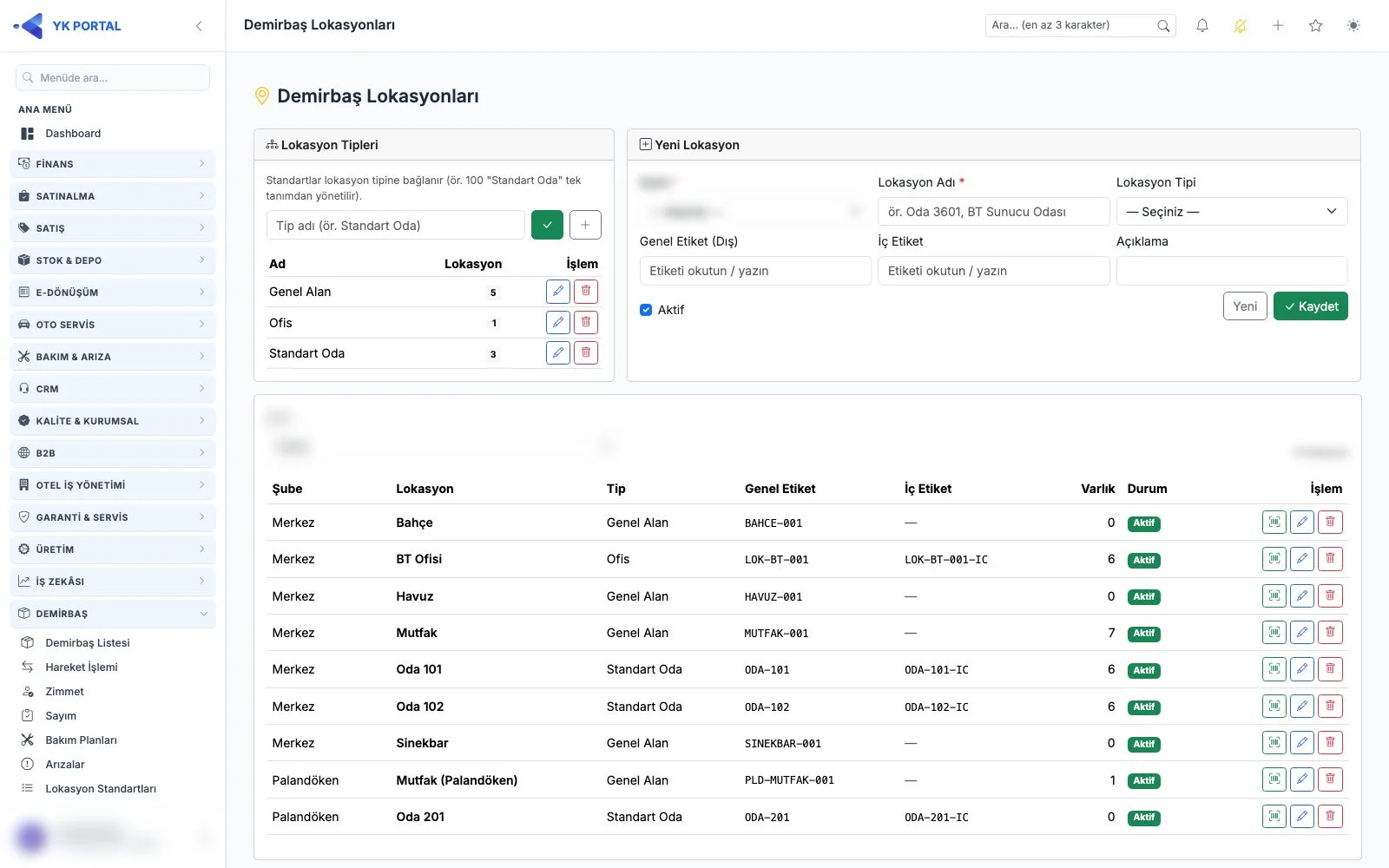This screenshot has width=1389, height=868.
Task: Click the edit pencil for Genel Alan type
Action: [x=558, y=292]
